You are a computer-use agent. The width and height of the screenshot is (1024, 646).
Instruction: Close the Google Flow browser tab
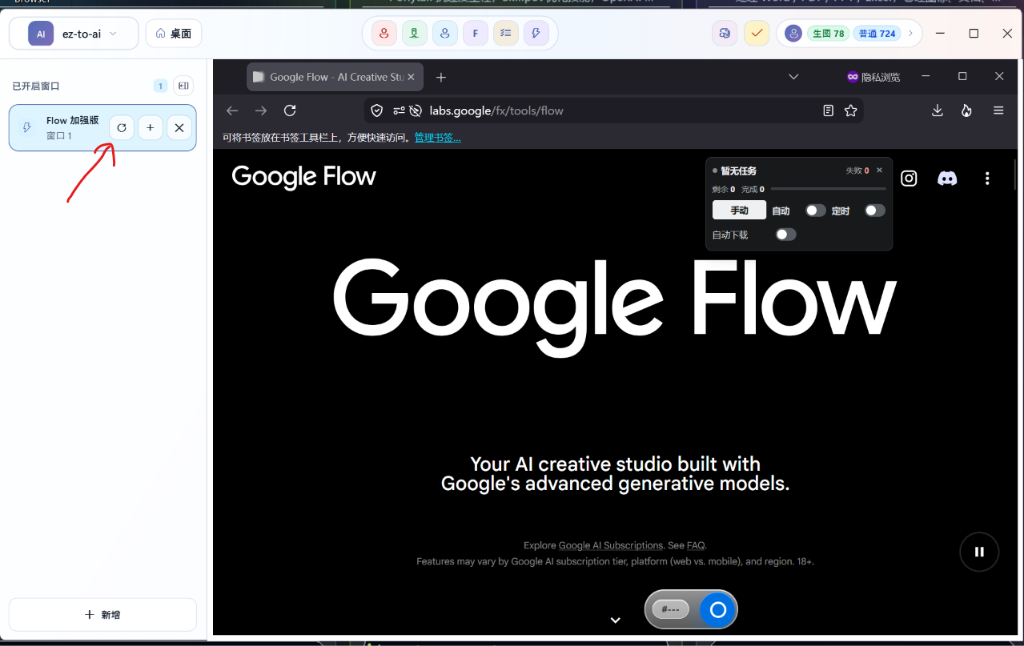411,77
